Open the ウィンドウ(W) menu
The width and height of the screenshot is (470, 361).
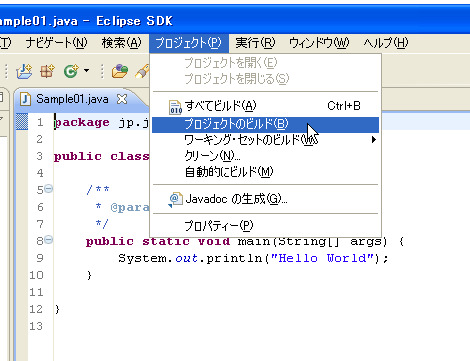click(319, 43)
